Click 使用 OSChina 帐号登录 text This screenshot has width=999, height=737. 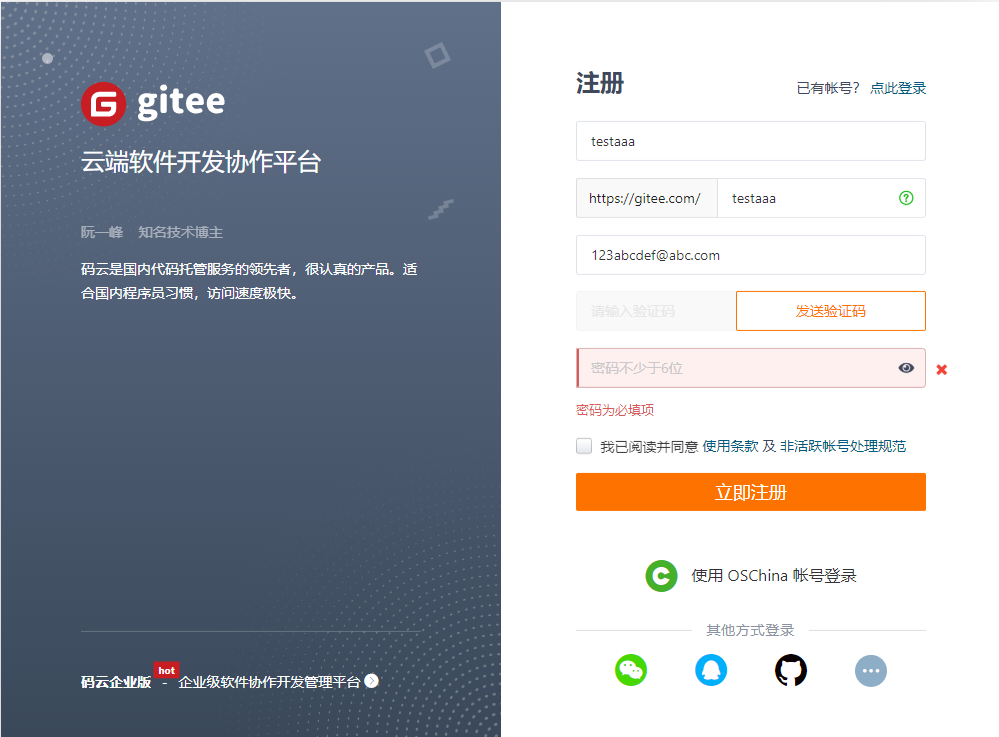pyautogui.click(x=773, y=576)
